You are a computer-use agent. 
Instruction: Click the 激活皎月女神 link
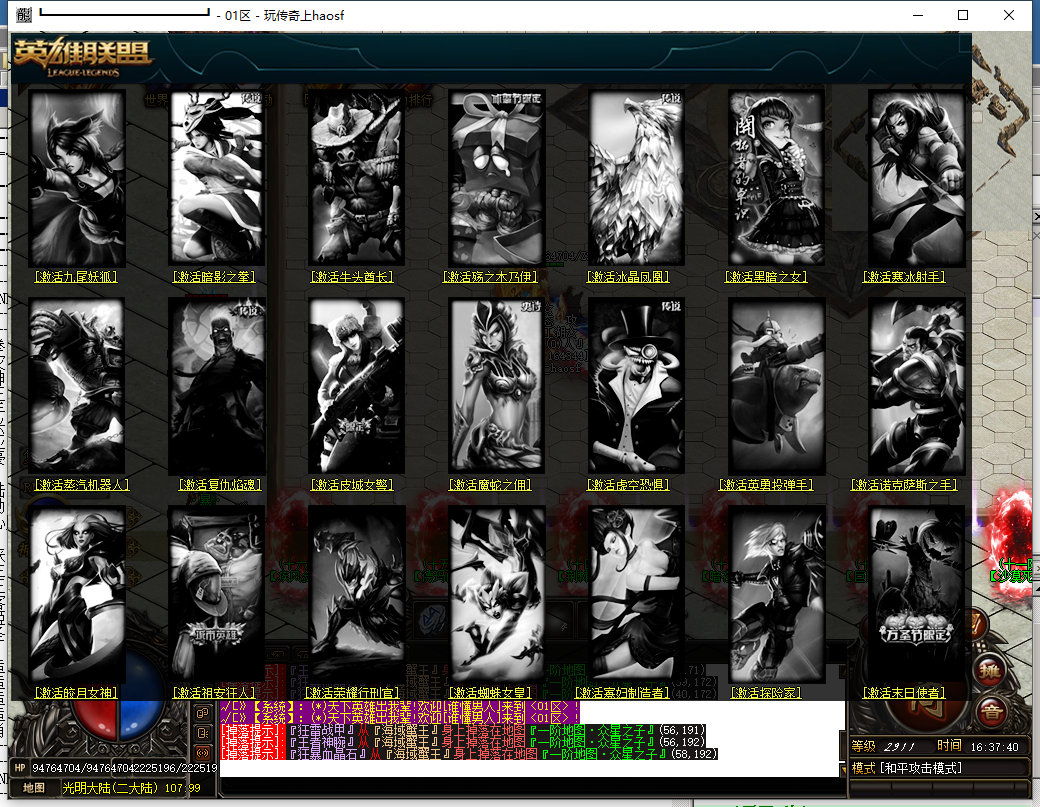pos(76,692)
